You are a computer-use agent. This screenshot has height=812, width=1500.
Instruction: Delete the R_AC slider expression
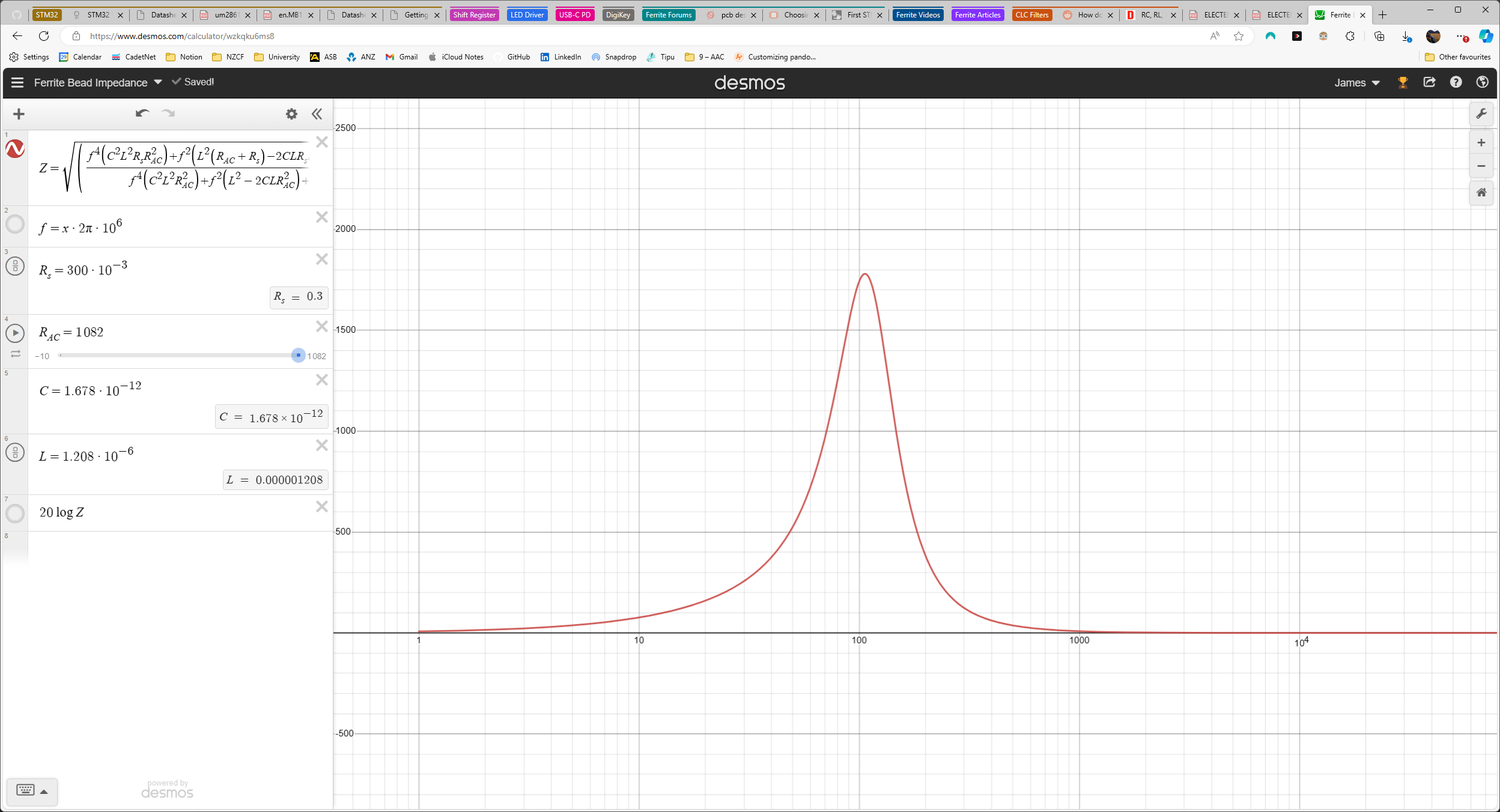322,326
